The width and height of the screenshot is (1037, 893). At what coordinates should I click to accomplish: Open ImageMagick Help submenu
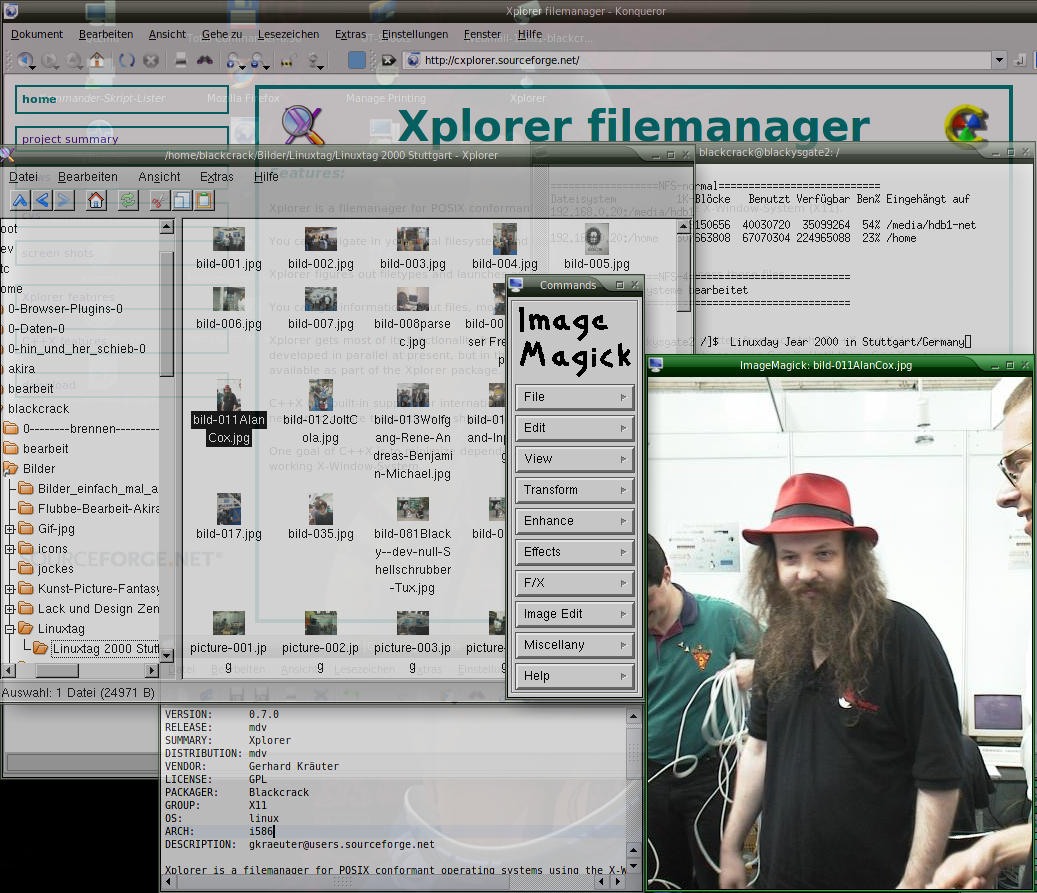coord(574,677)
